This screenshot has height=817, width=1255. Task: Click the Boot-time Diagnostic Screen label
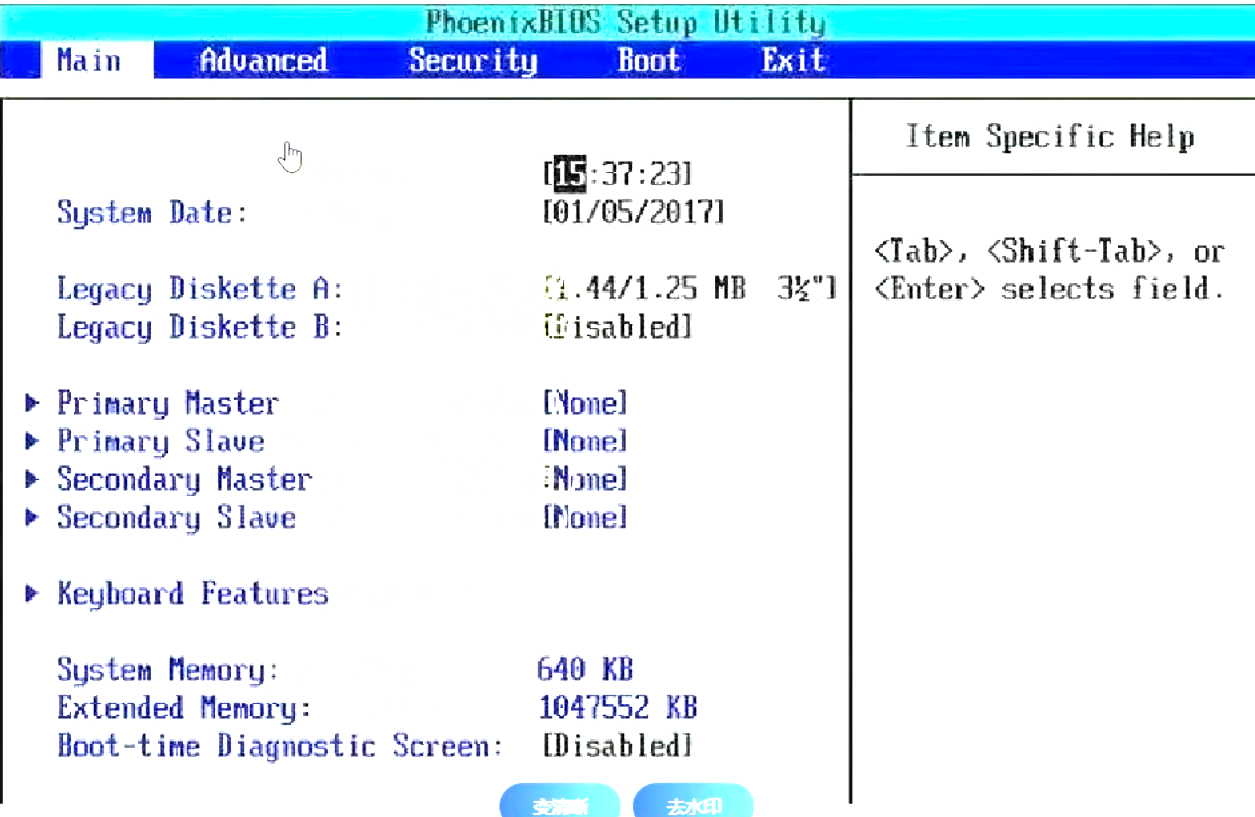280,746
